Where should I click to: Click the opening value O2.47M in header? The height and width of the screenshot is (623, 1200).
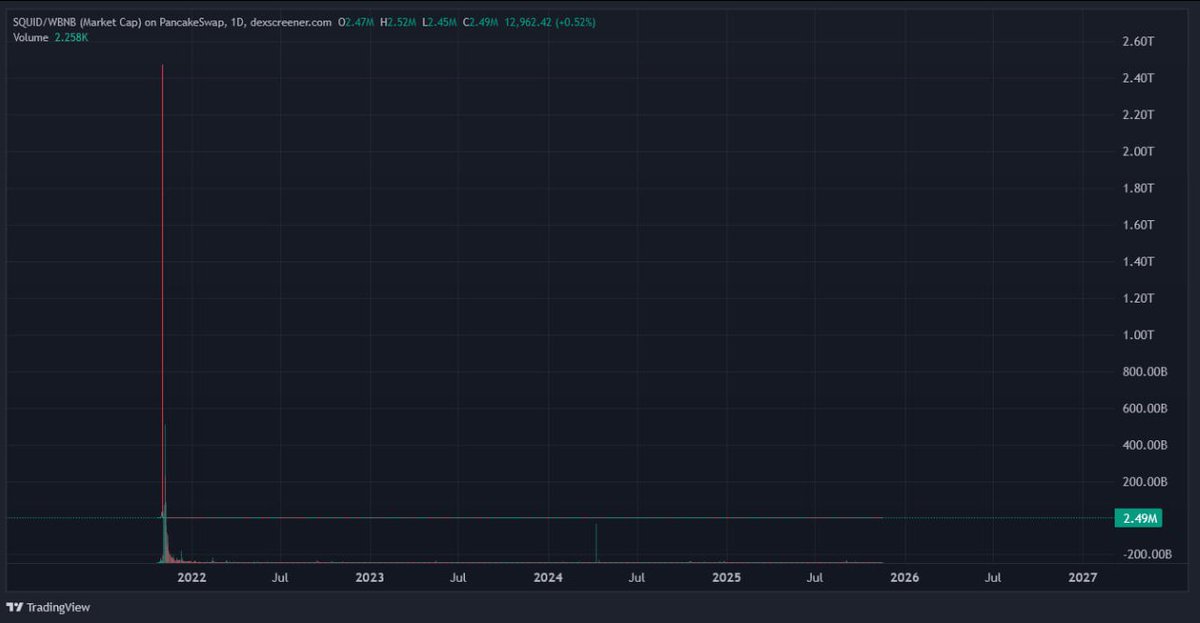pyautogui.click(x=357, y=22)
